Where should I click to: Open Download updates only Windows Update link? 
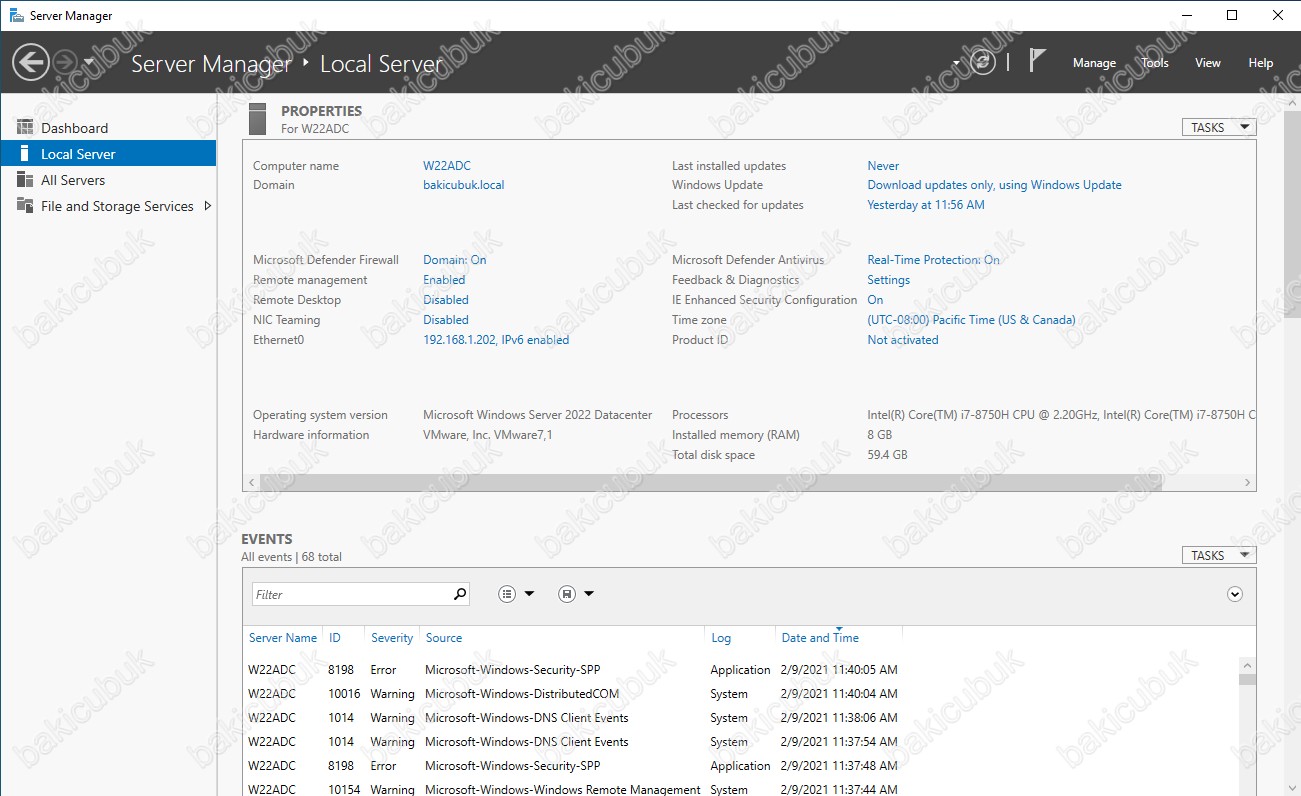[x=994, y=185]
